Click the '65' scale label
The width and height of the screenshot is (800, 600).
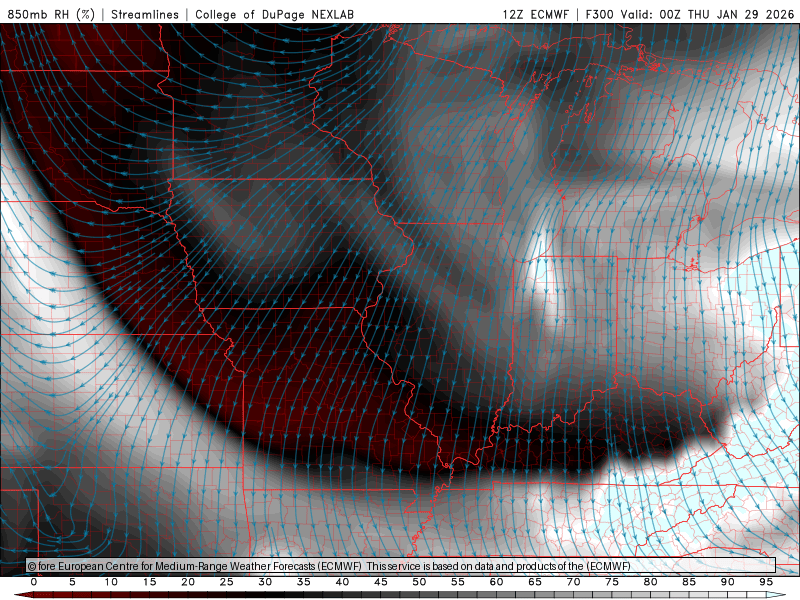(535, 582)
